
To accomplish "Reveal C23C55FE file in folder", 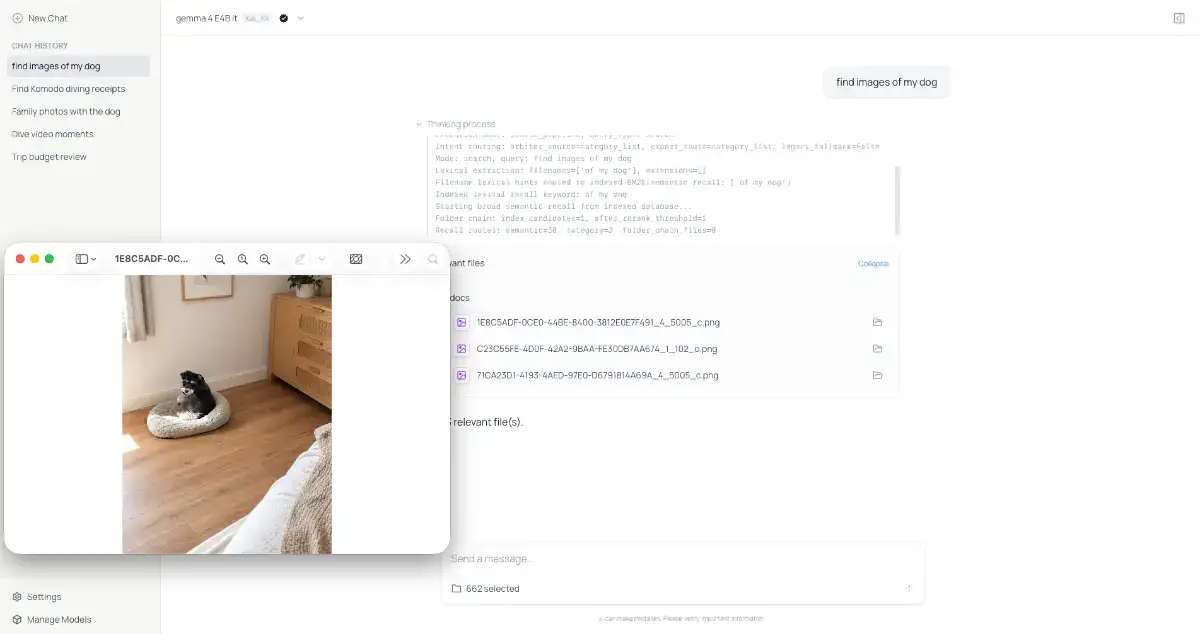I will pos(877,349).
